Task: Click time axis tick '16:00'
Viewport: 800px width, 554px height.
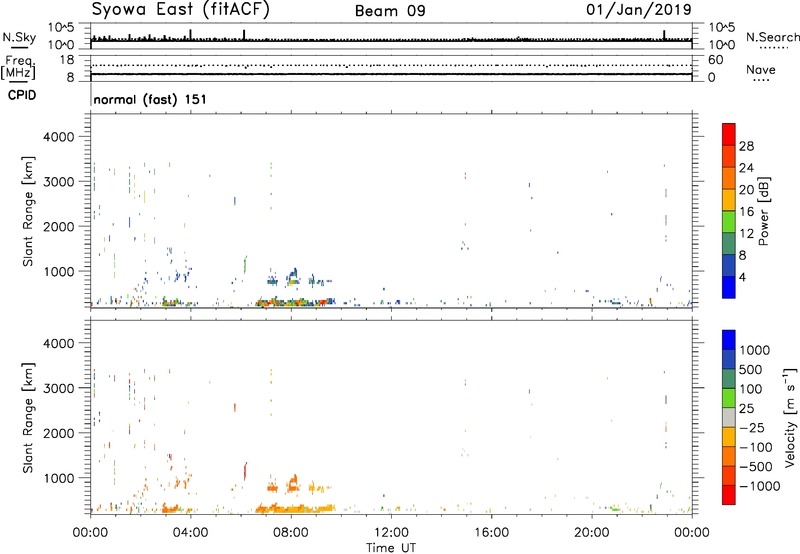Action: coord(491,533)
